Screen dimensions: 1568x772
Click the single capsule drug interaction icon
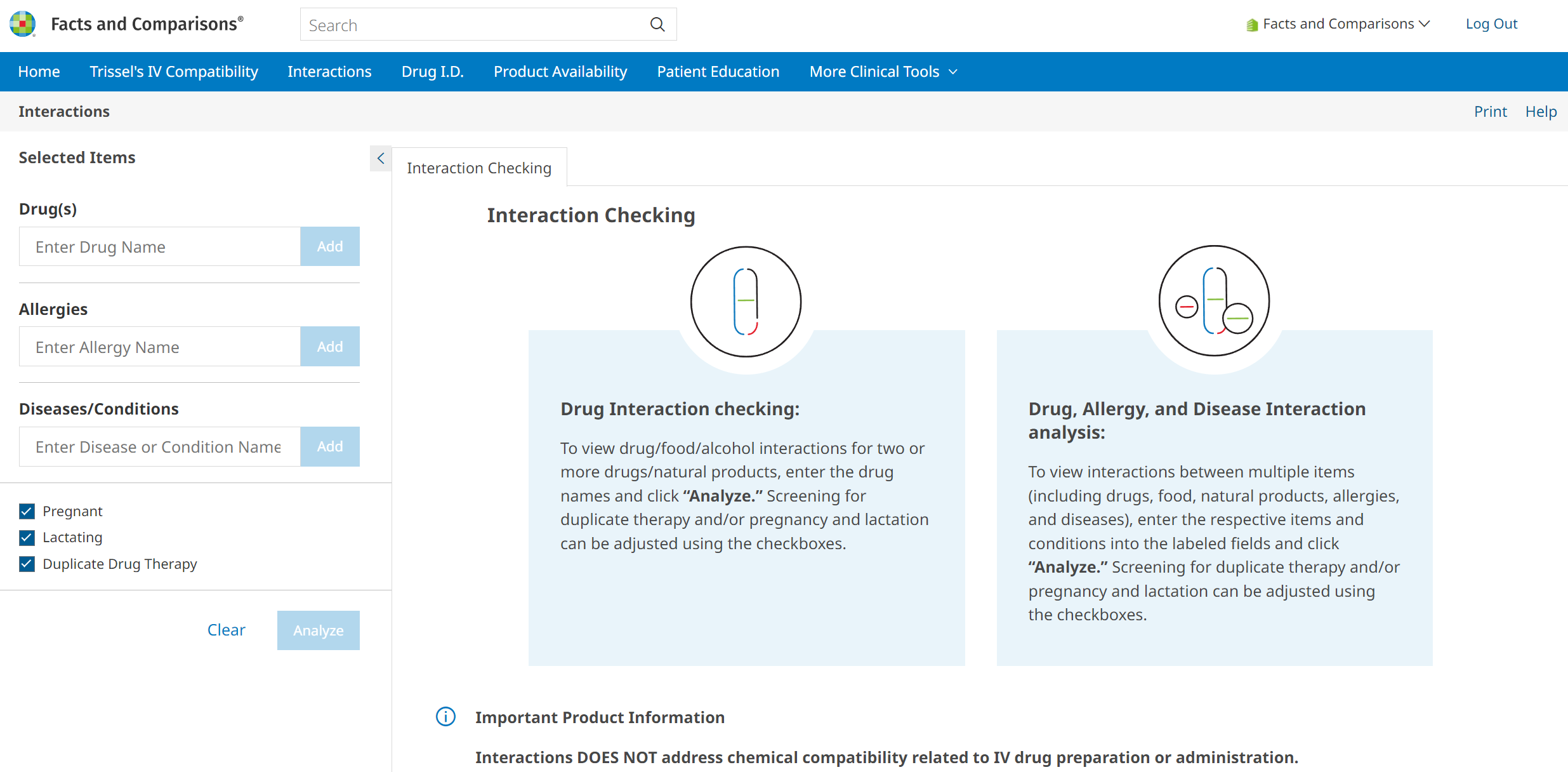746,302
